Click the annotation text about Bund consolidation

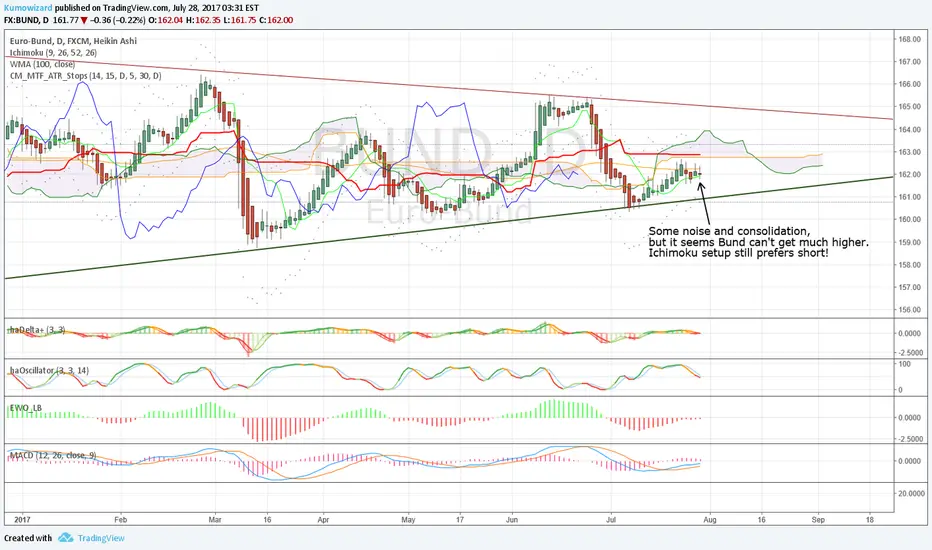758,242
